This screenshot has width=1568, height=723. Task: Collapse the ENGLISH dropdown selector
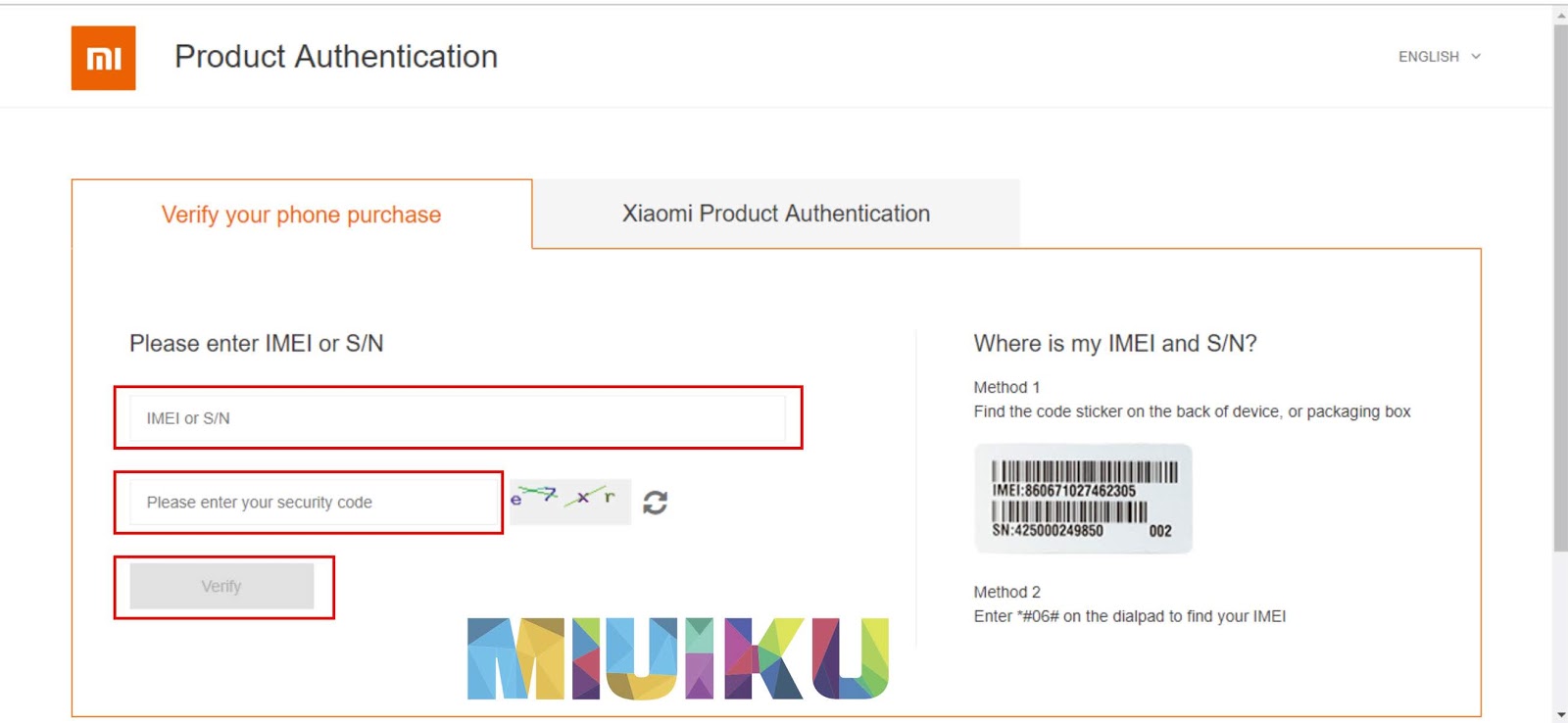(1438, 57)
